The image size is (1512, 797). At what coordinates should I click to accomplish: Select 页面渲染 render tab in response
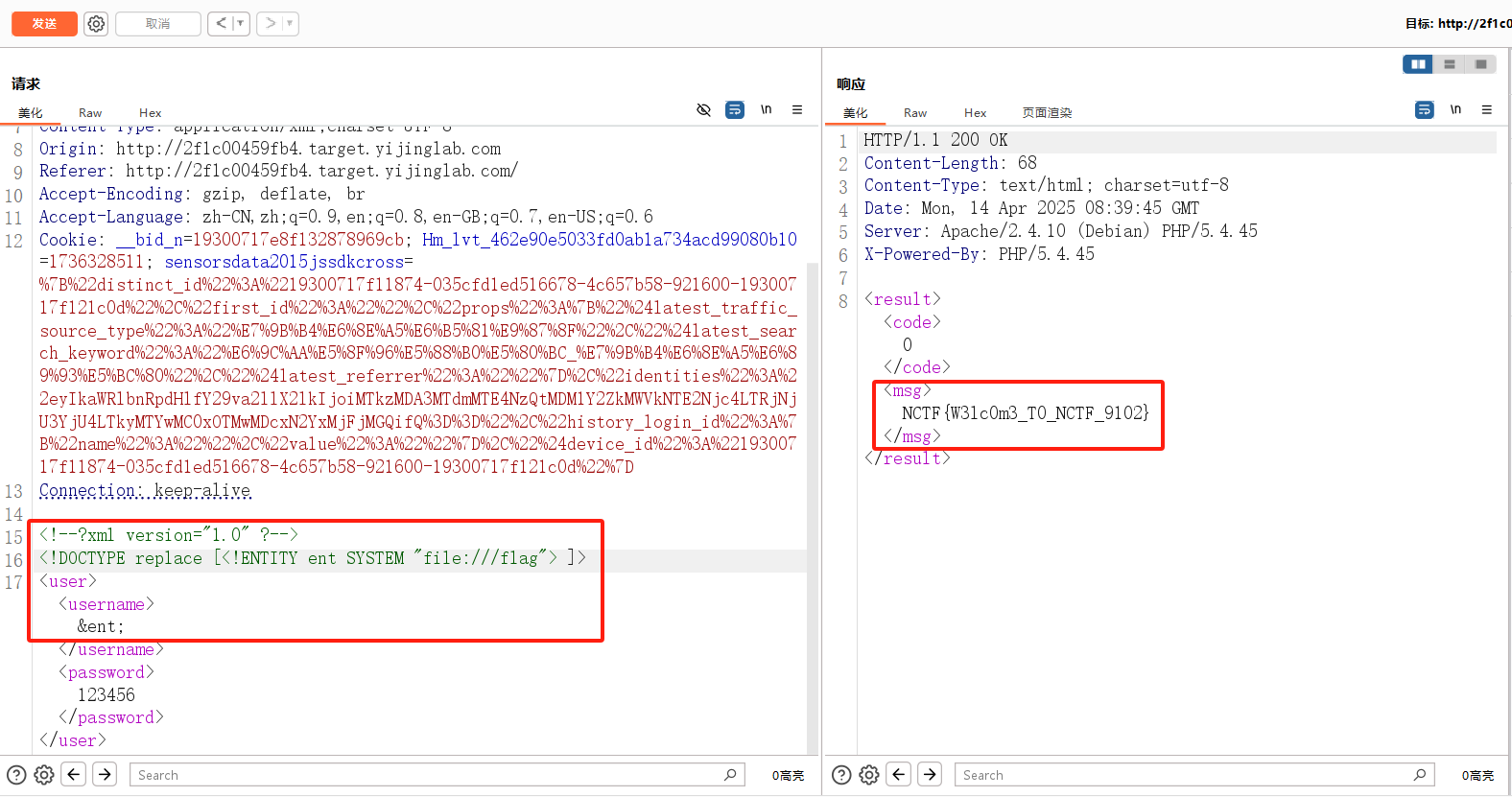[x=1047, y=112]
